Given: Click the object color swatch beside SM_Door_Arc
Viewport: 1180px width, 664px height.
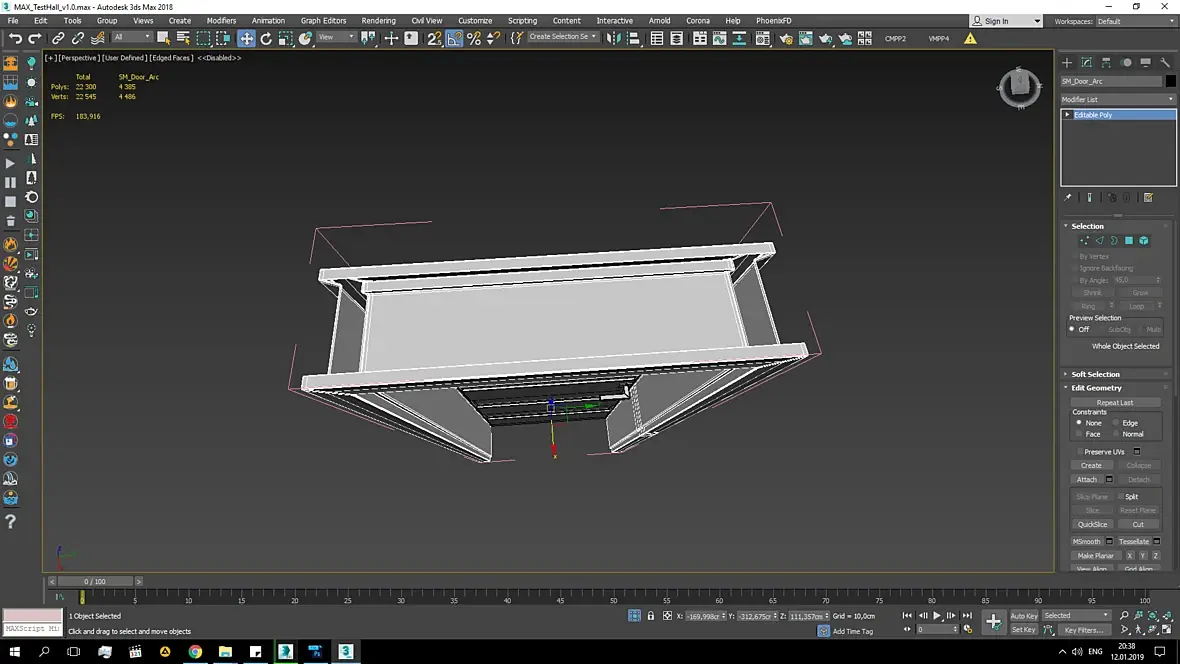Looking at the screenshot, I should (1170, 81).
